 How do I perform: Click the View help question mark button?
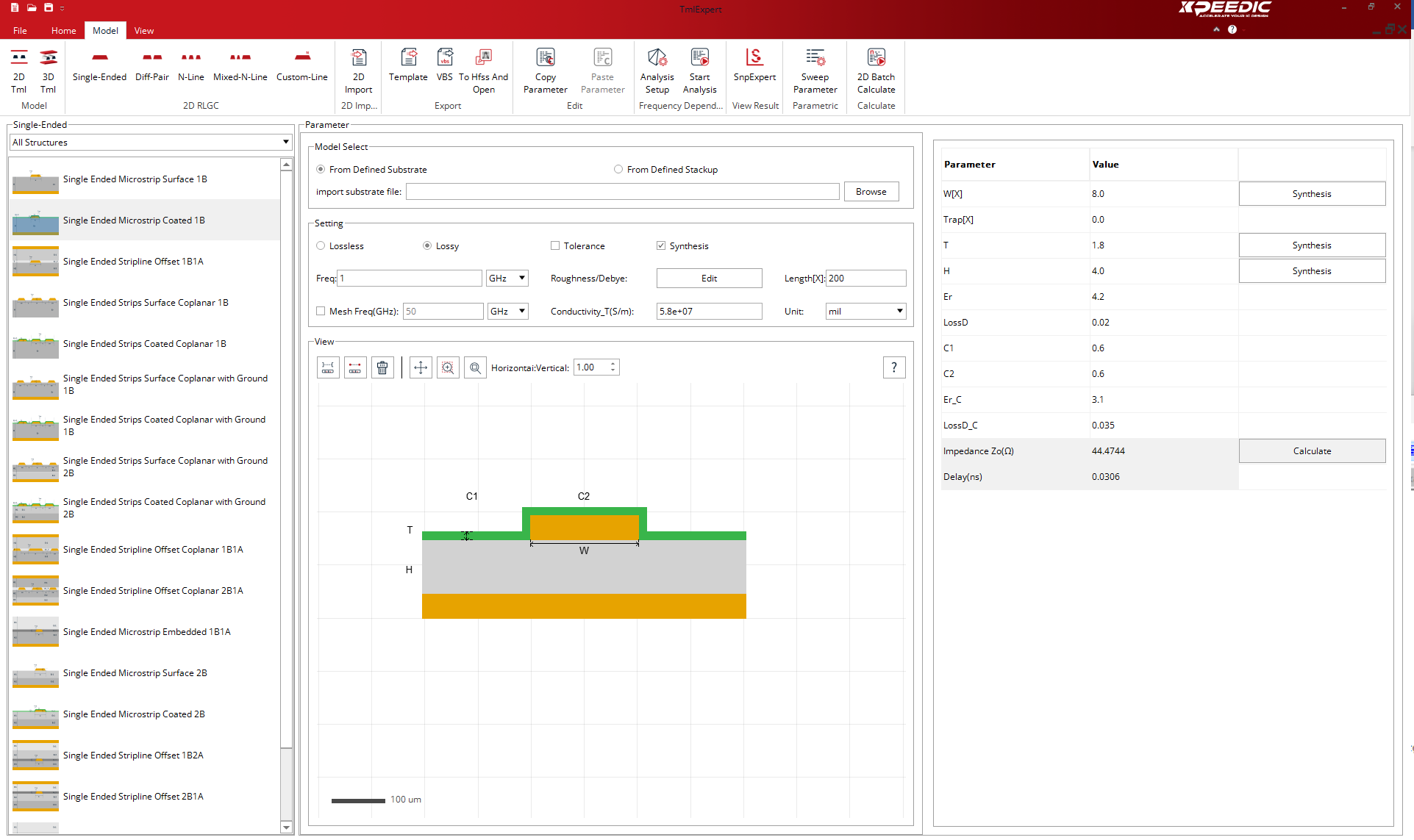tap(894, 367)
